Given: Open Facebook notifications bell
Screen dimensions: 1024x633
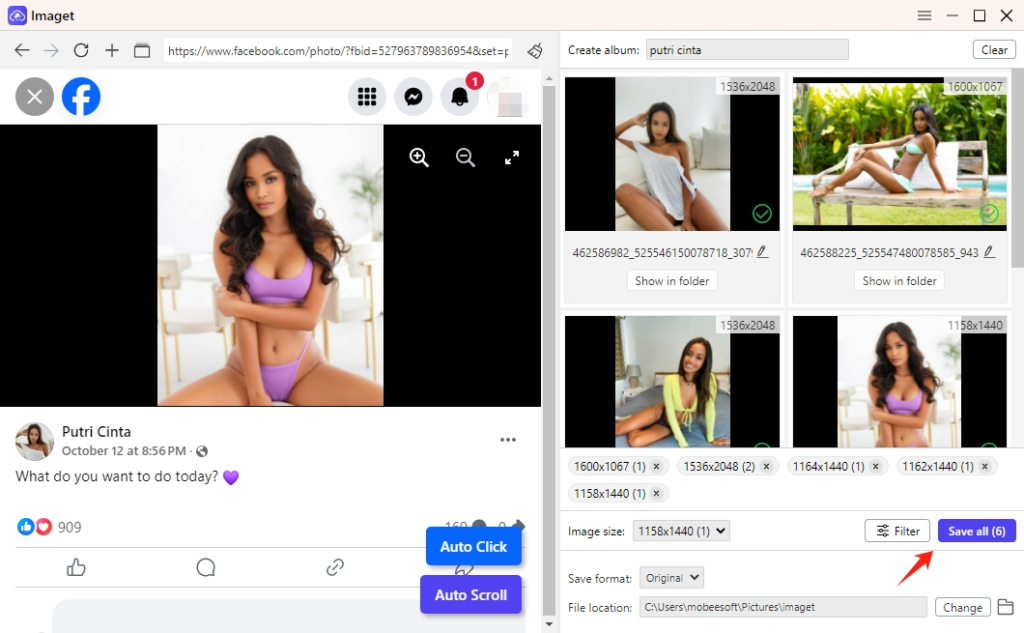Looking at the screenshot, I should pos(459,96).
